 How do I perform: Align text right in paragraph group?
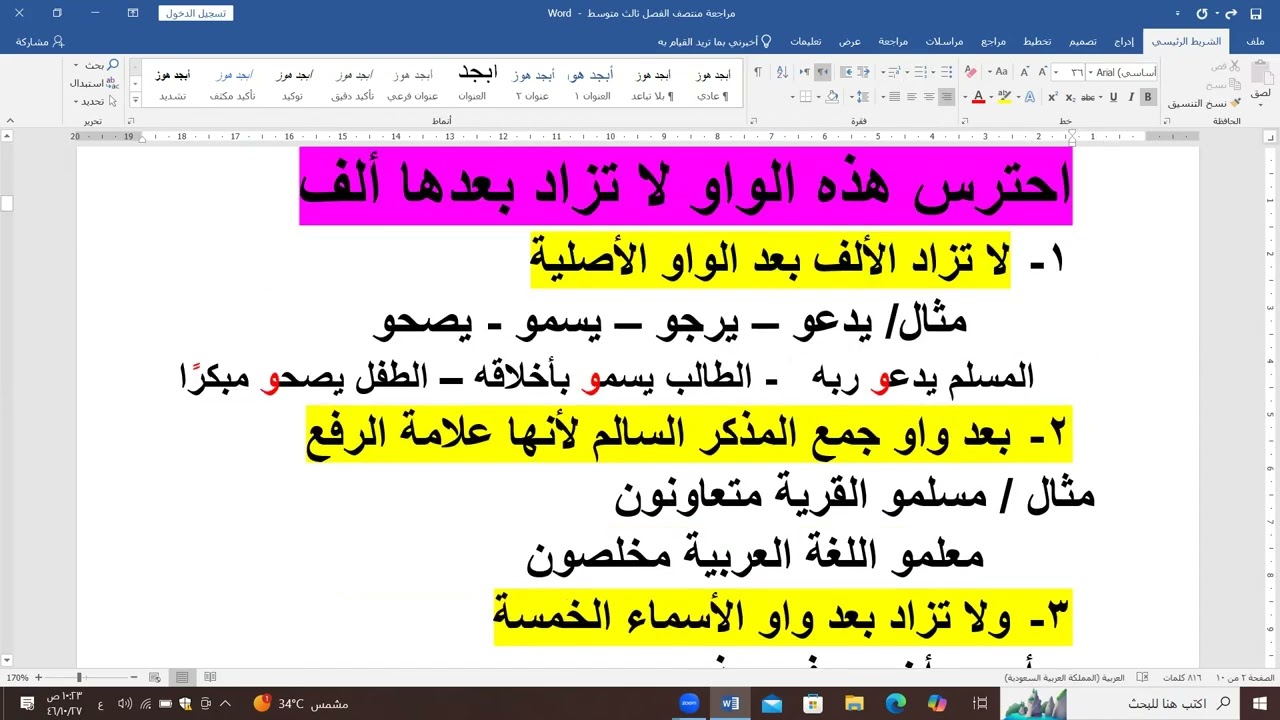[x=946, y=97]
